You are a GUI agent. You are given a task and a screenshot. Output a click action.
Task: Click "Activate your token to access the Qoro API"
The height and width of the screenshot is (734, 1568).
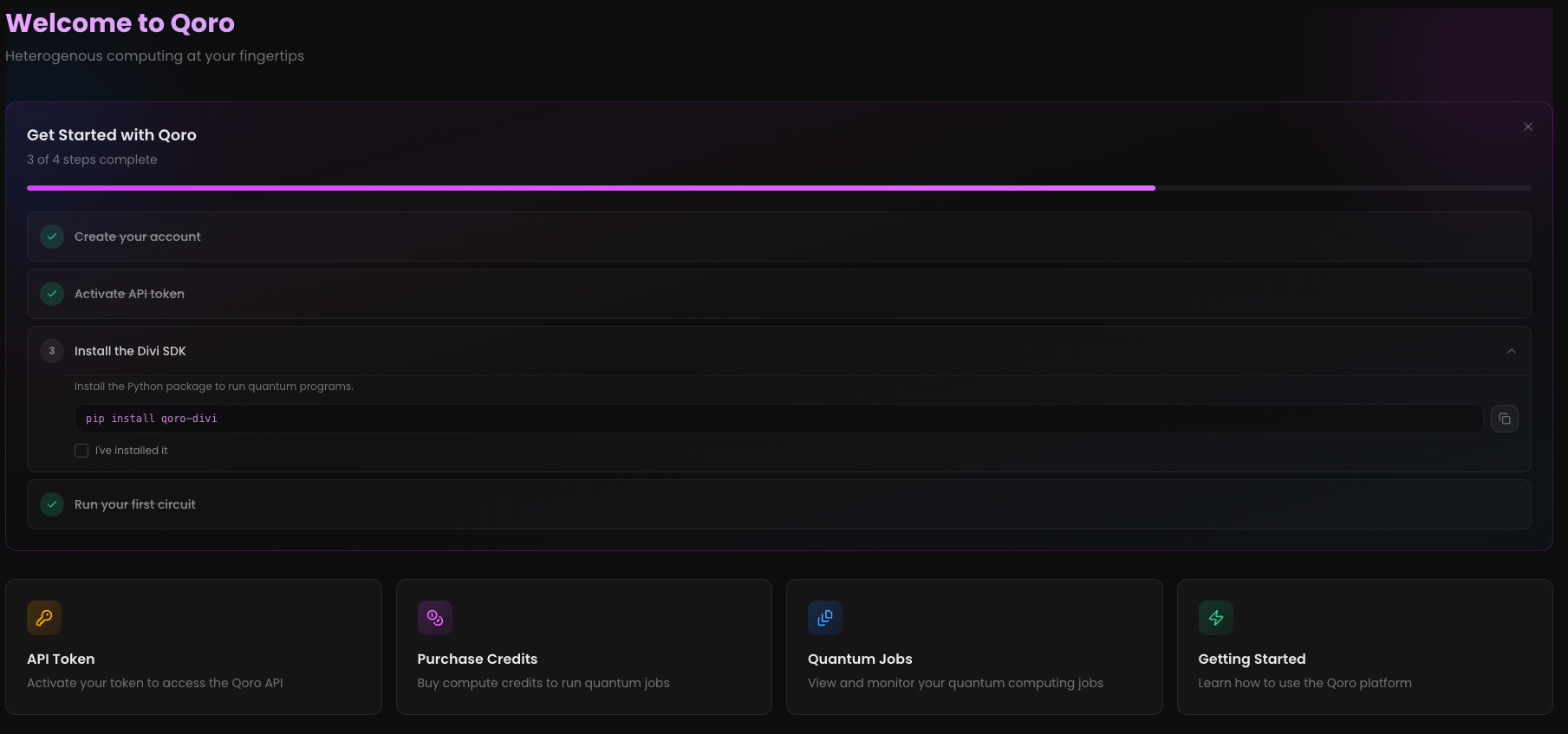tap(155, 683)
